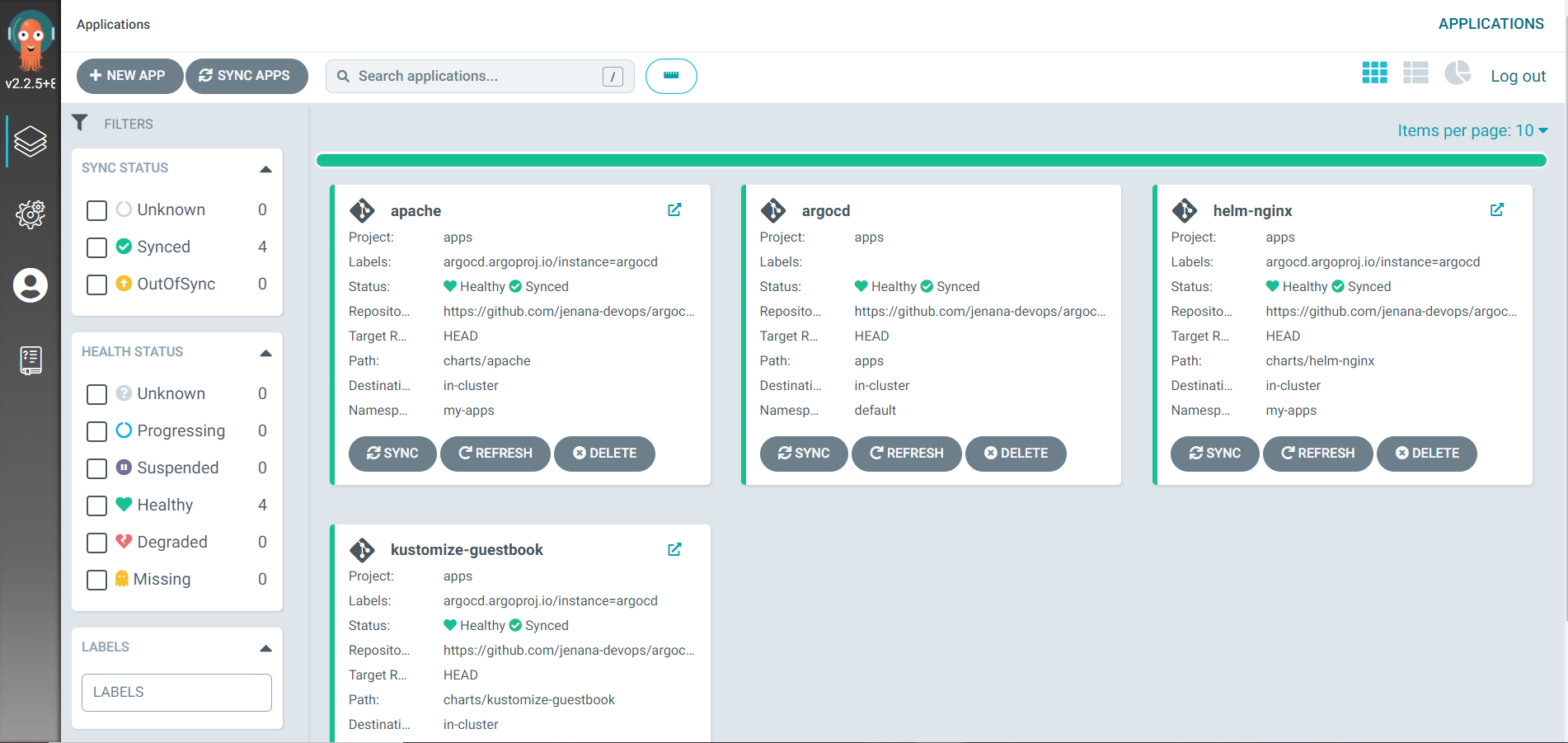Collapse the Labels filter section
Viewport: 1568px width, 743px height.
[265, 648]
